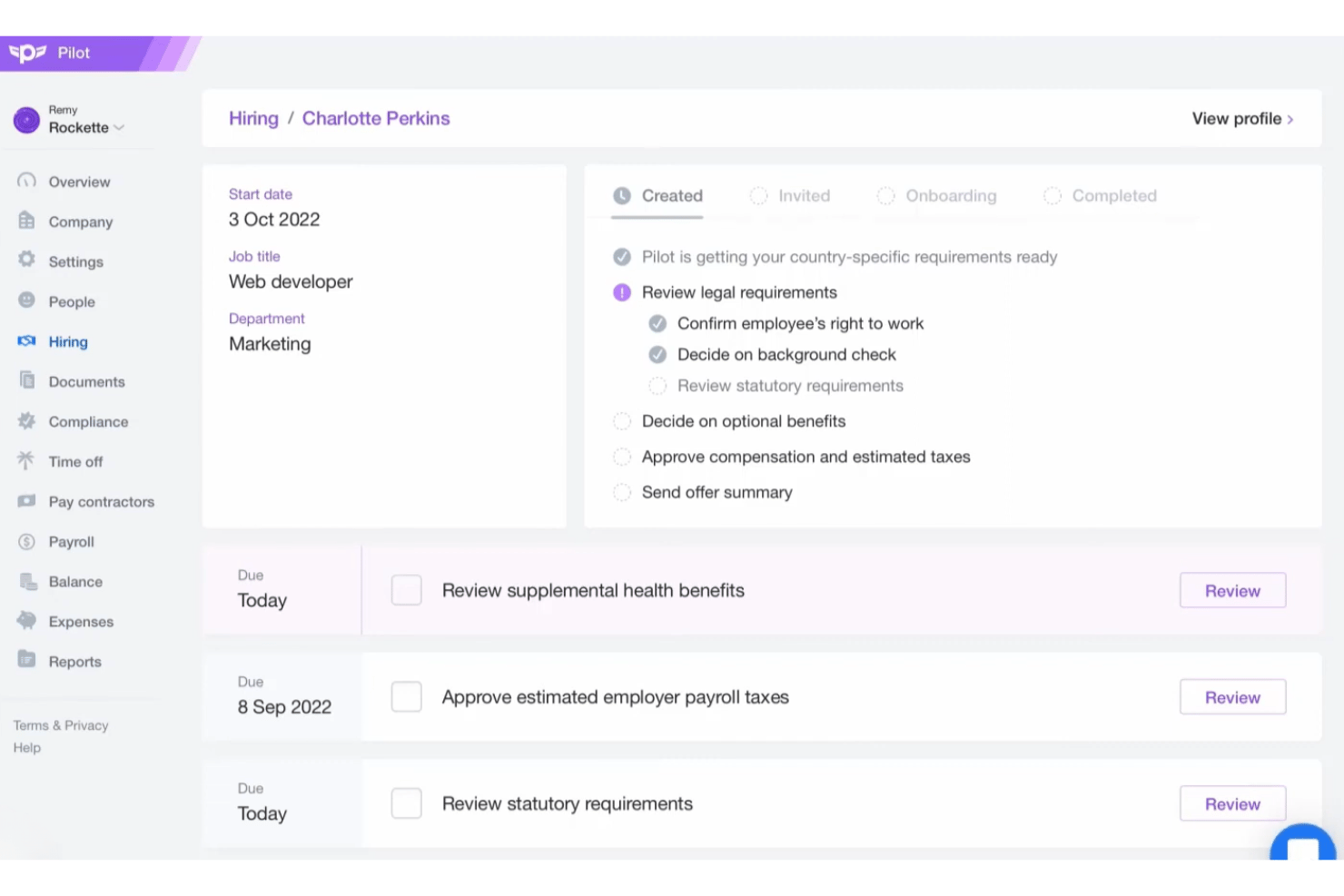Screen dimensions: 1344x896
Task: Click the Reports sidebar icon
Action: [26, 660]
